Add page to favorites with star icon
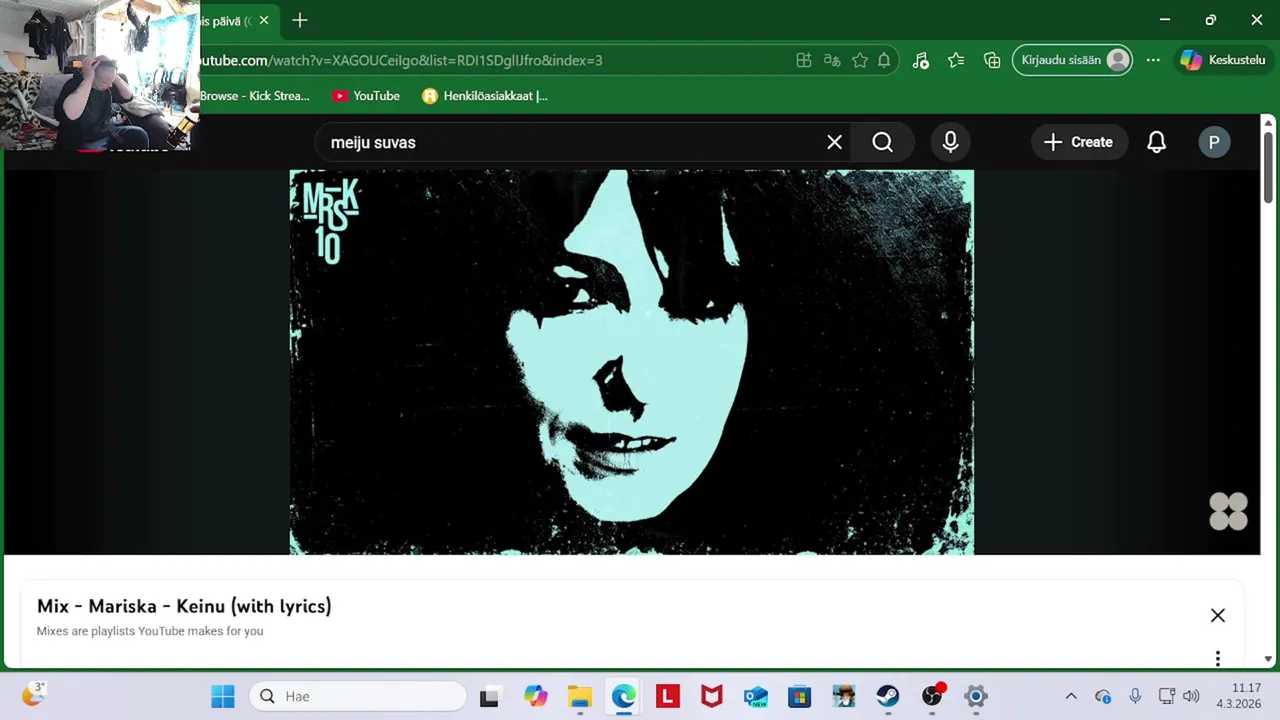 pyautogui.click(x=860, y=60)
